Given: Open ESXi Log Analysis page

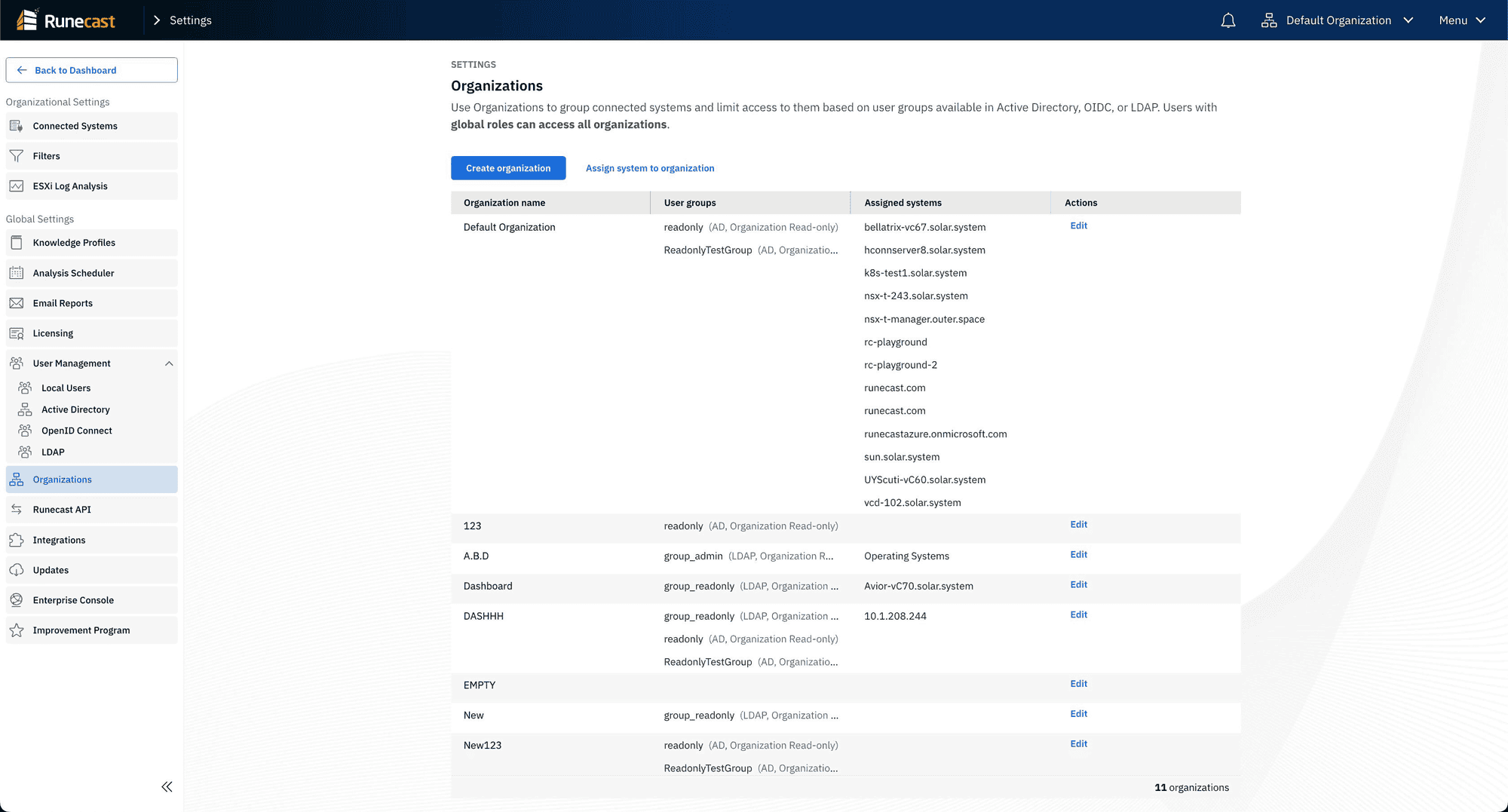Looking at the screenshot, I should (x=92, y=186).
